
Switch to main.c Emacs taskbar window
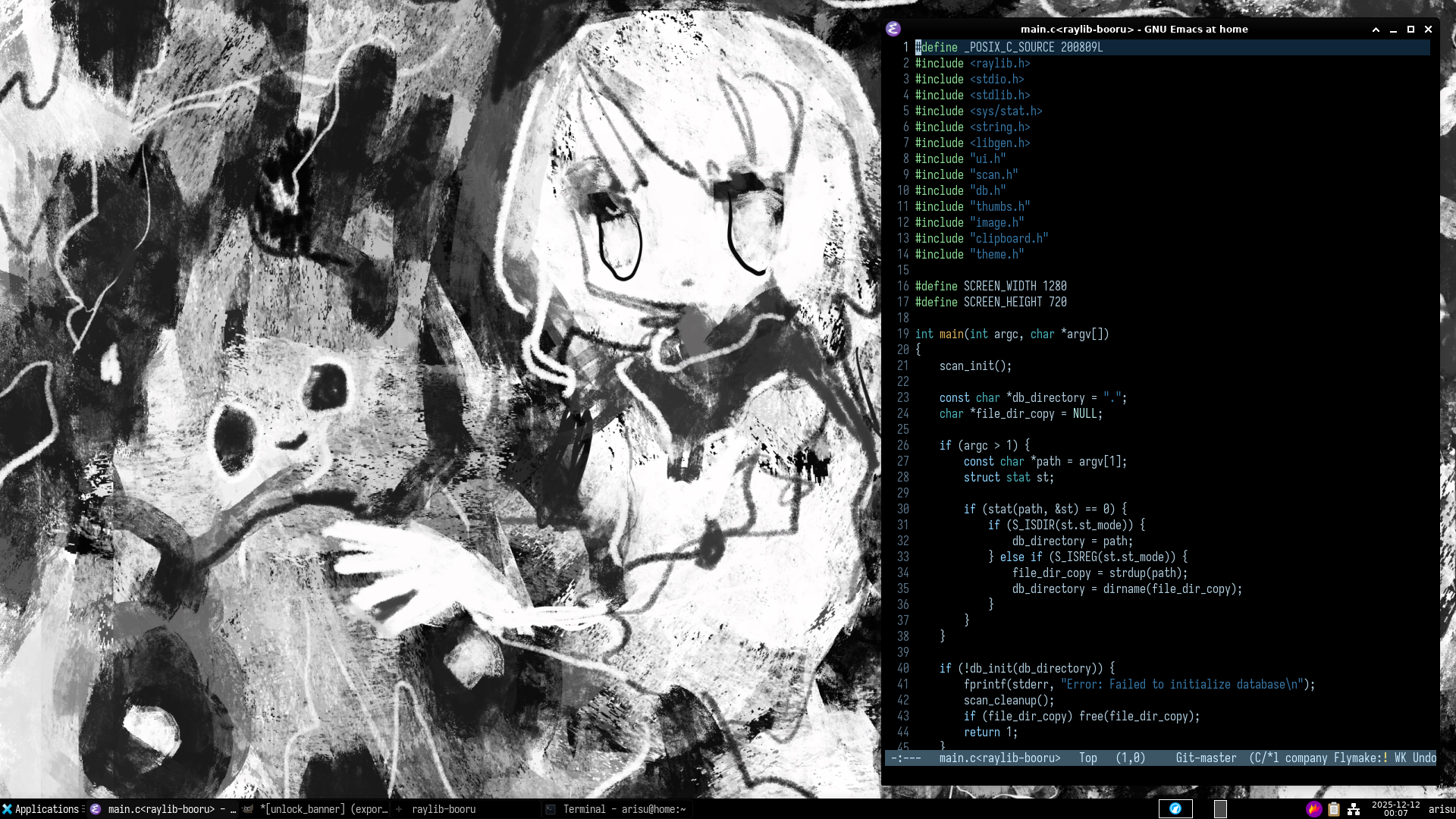163,809
